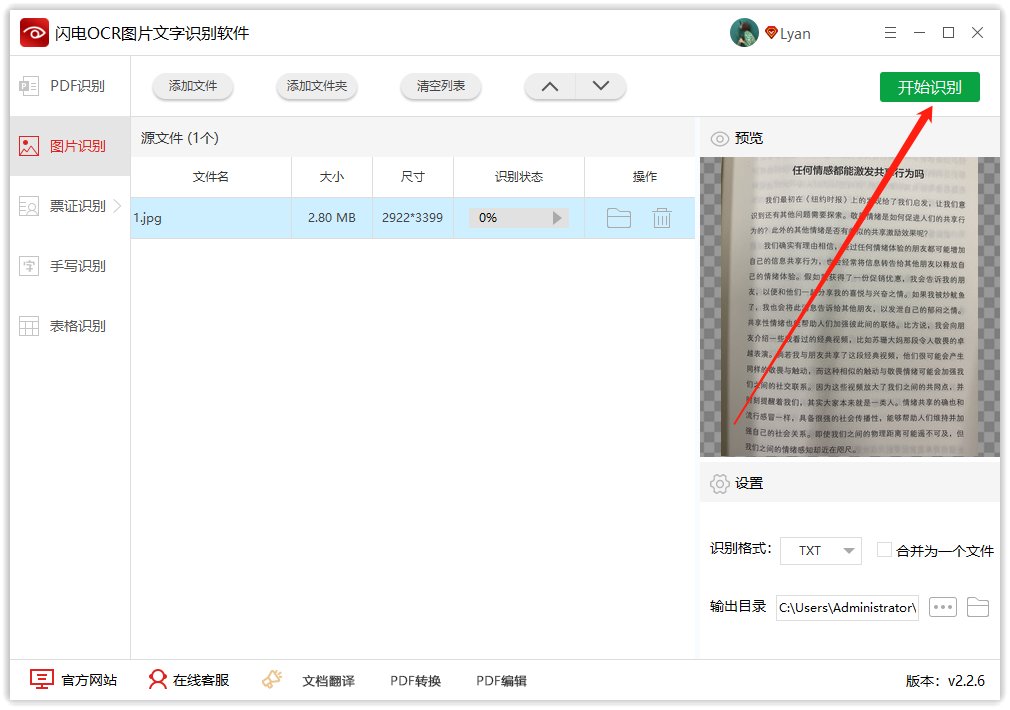Viewport: 1010px width, 710px height.
Task: Open the hamburger menu at top right
Action: (x=890, y=32)
